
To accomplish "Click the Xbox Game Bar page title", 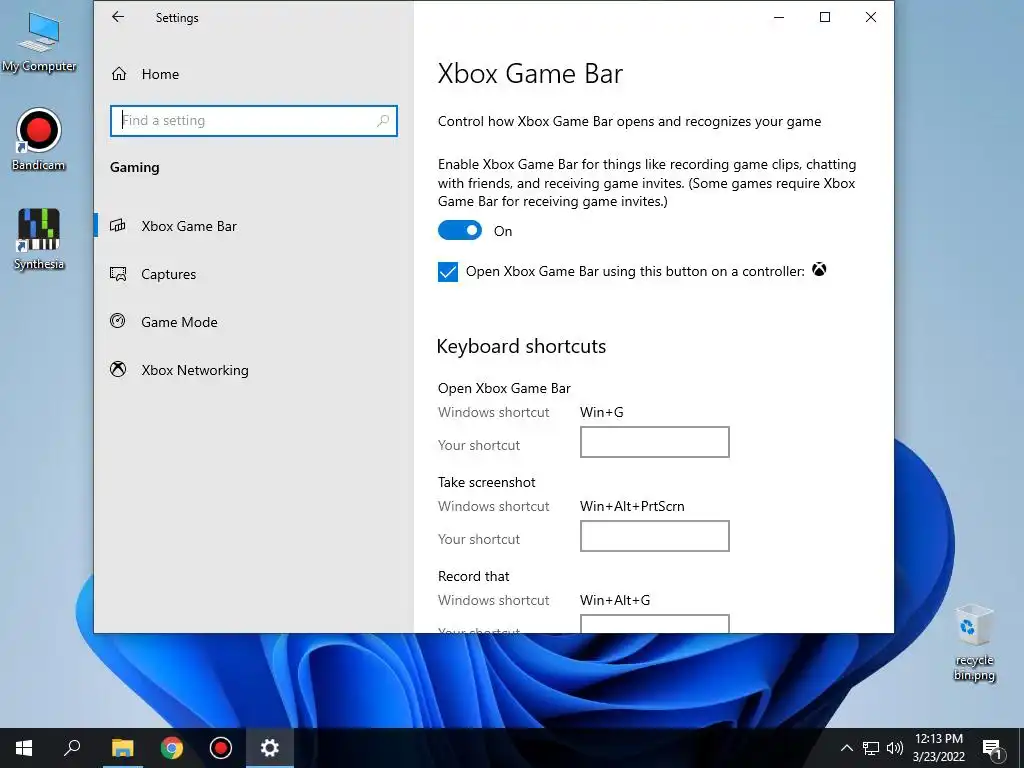I will (x=530, y=73).
